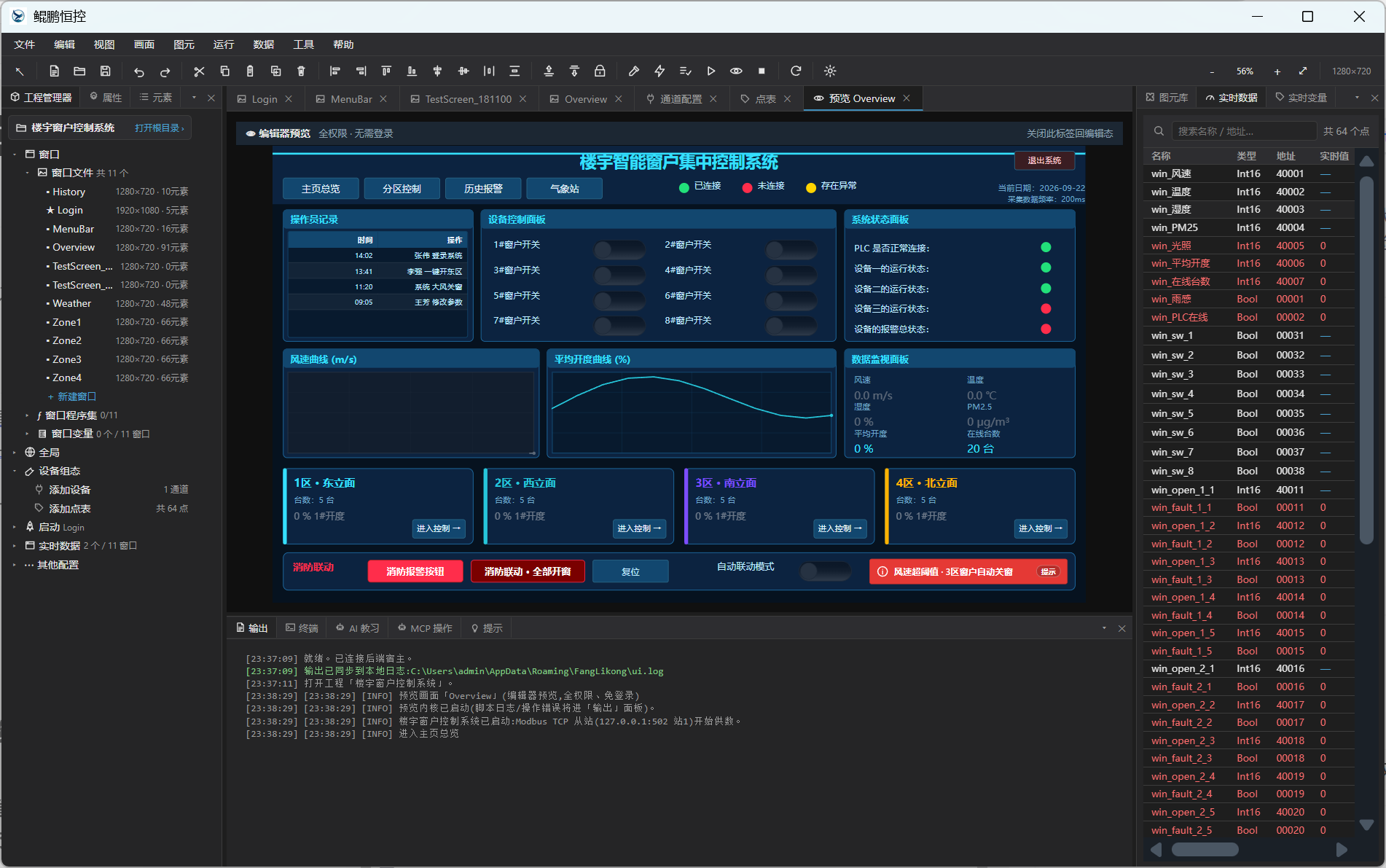The width and height of the screenshot is (1386, 868).
Task: Click the open folder toolbar icon
Action: click(x=79, y=71)
